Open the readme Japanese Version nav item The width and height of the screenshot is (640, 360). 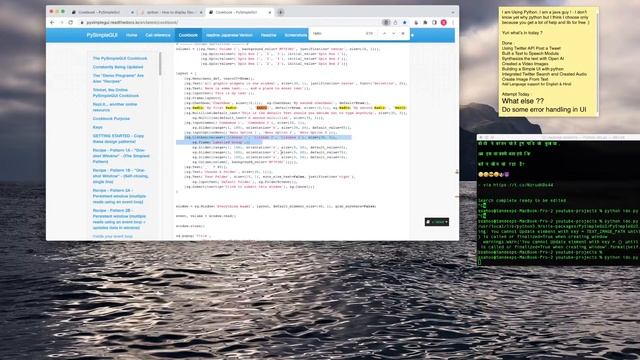[x=229, y=35]
